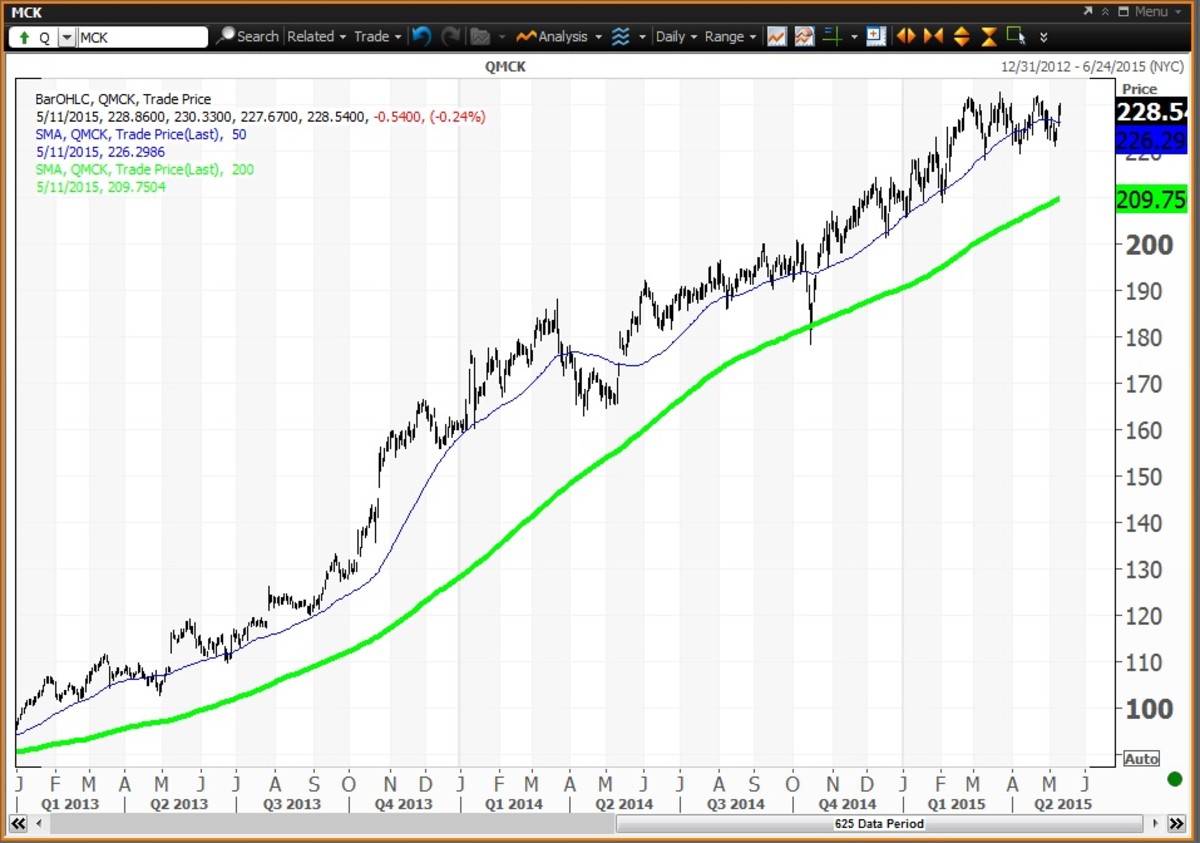Click the Undo icon in the toolbar
This screenshot has height=843, width=1200.
(x=421, y=36)
